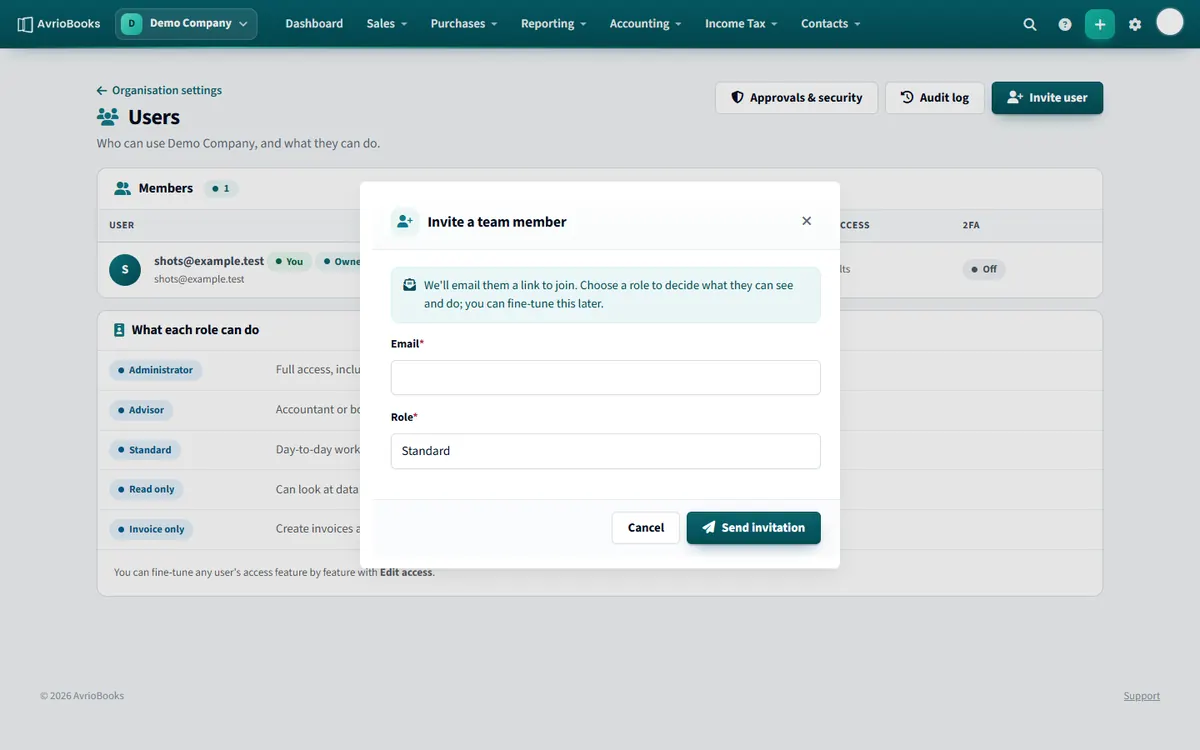Open the user avatar menu
Viewport: 1200px width, 750px height.
[x=1170, y=22]
